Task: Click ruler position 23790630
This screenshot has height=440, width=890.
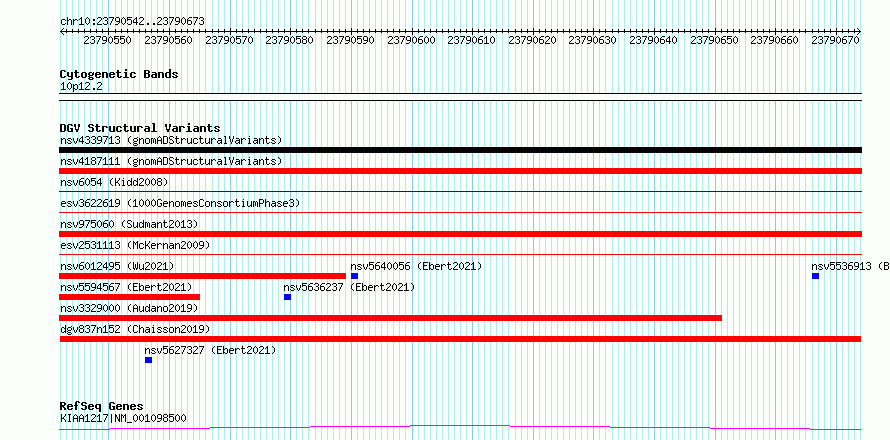Action: click(593, 40)
